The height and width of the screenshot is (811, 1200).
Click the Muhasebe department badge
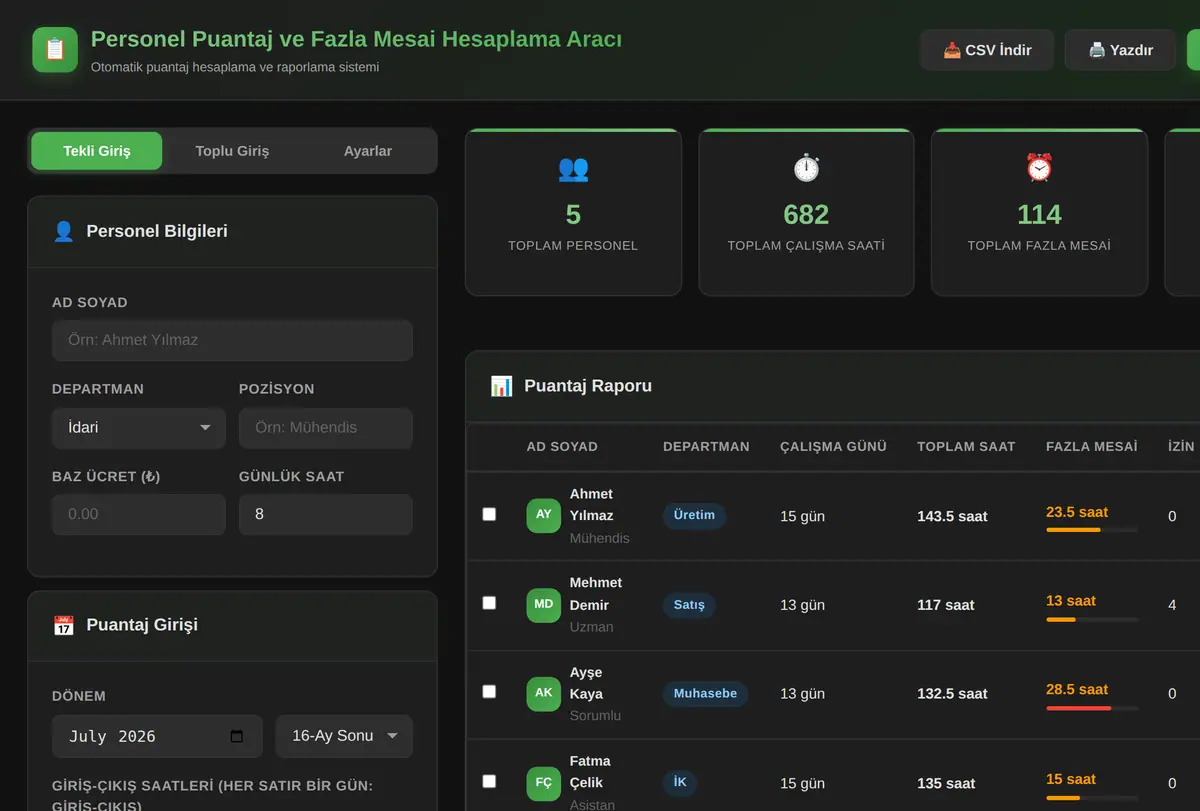(705, 693)
